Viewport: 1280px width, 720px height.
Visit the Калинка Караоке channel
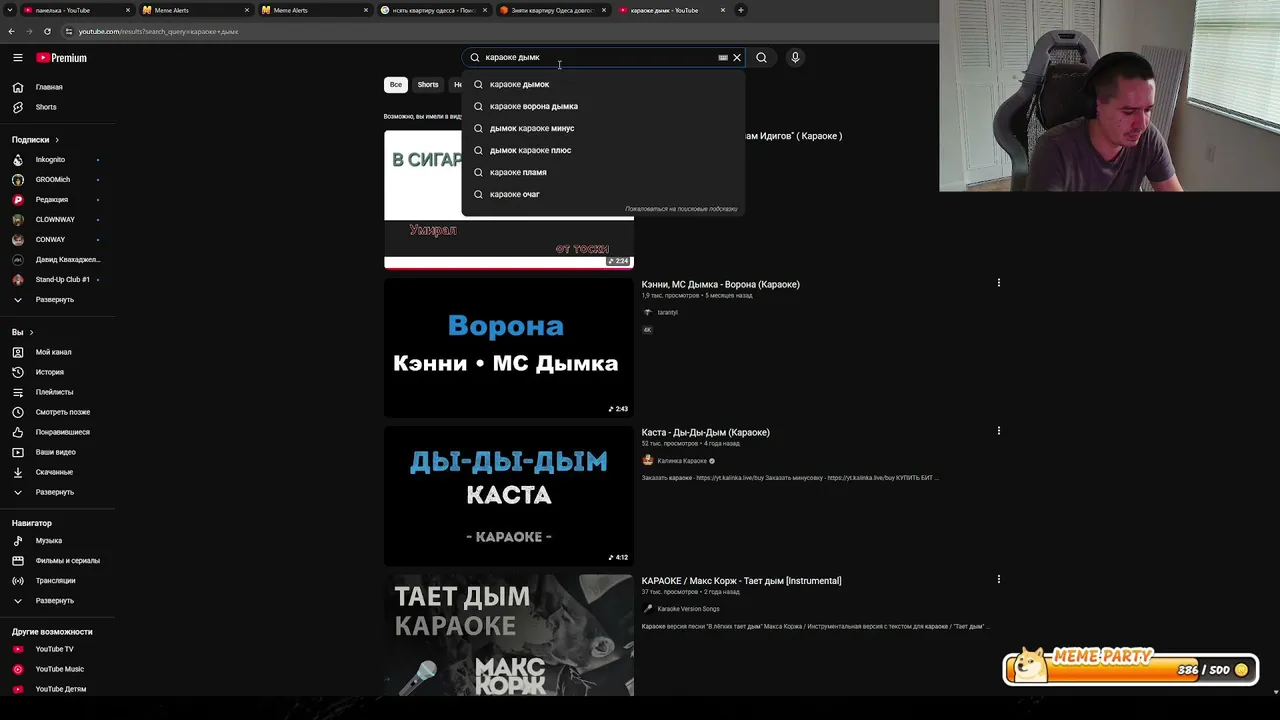coord(682,461)
